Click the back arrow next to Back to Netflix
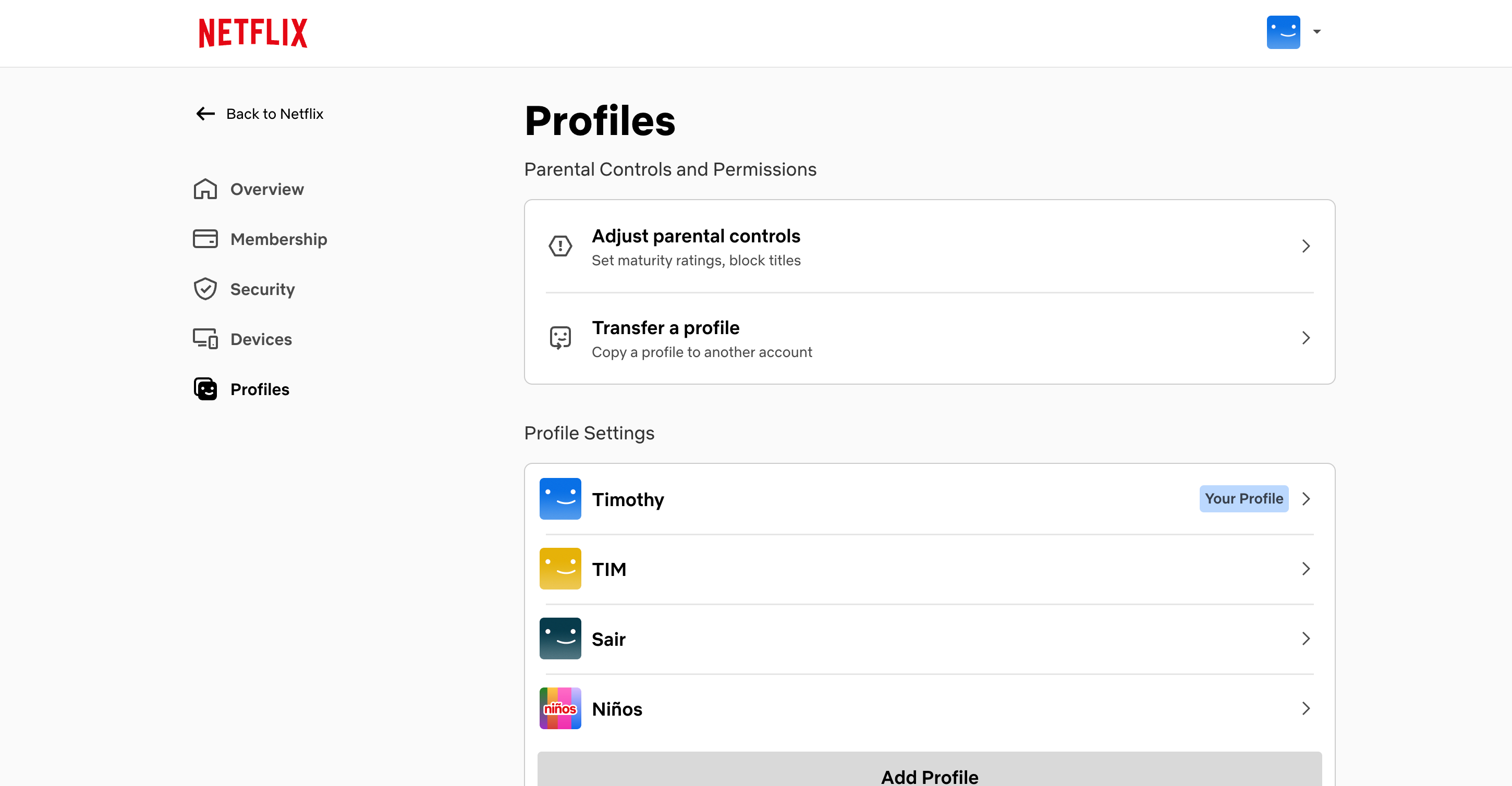This screenshot has height=786, width=1512. tap(205, 114)
